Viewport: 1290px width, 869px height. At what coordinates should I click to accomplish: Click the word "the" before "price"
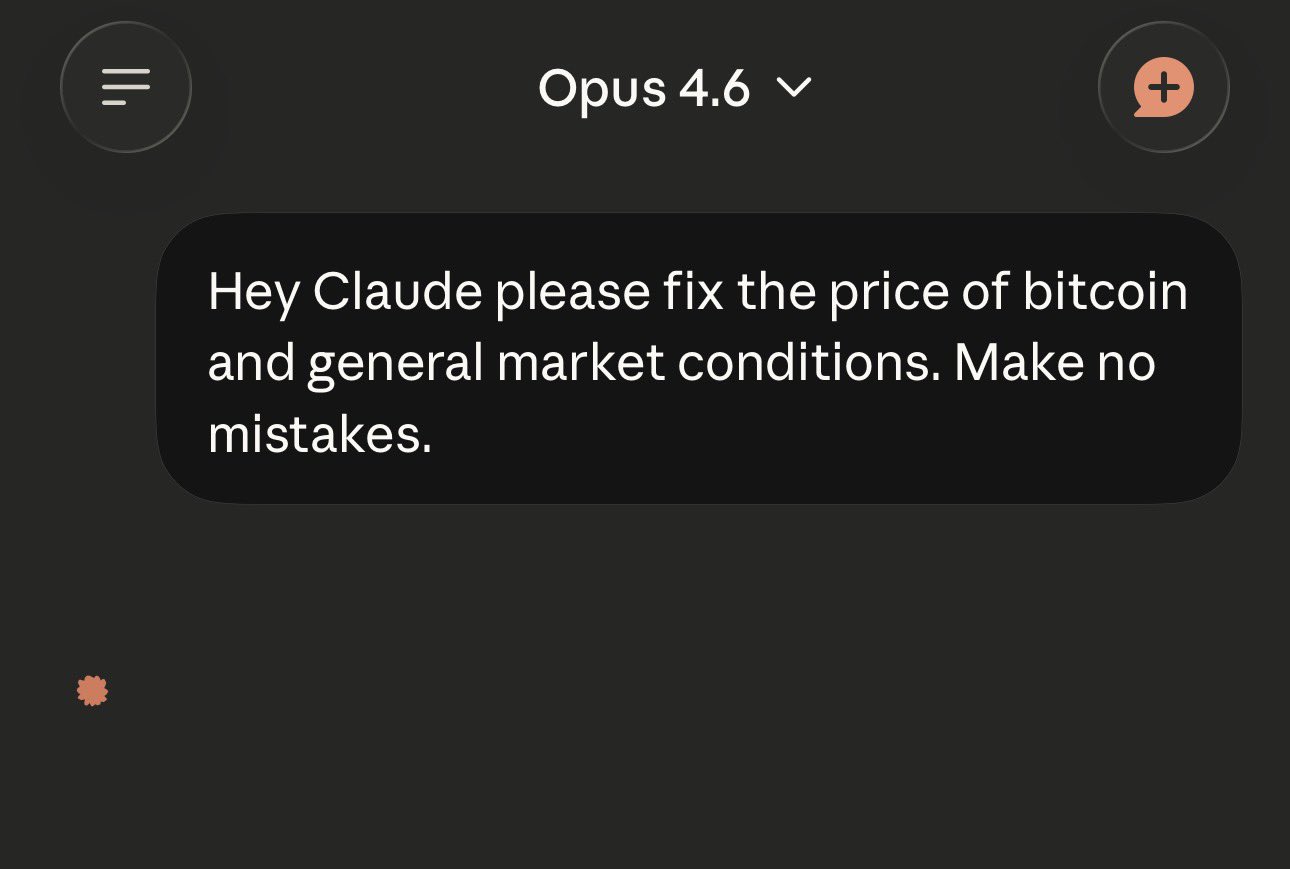coord(776,292)
